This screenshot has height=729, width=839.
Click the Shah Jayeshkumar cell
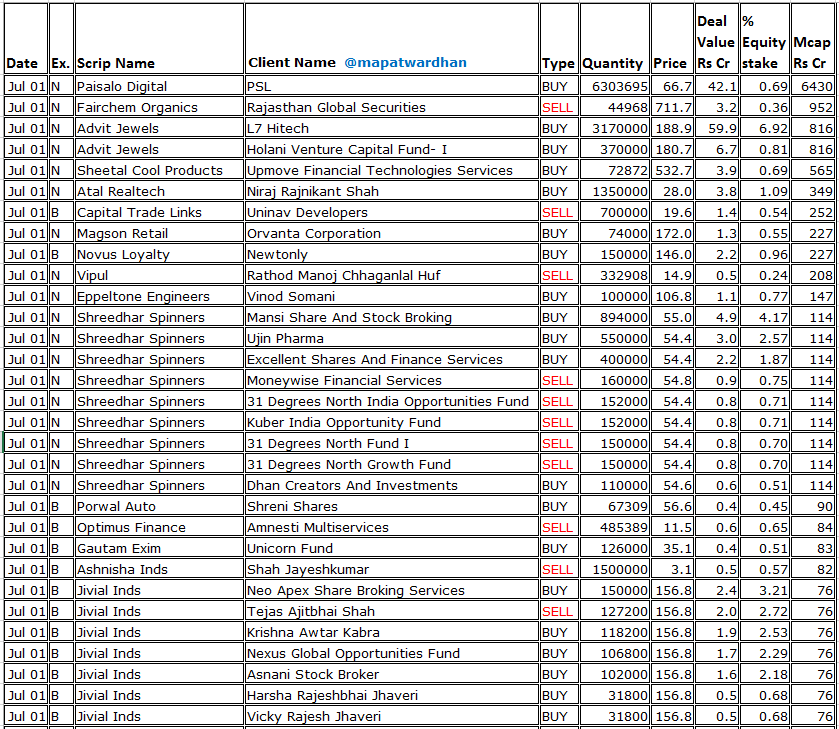[392, 569]
